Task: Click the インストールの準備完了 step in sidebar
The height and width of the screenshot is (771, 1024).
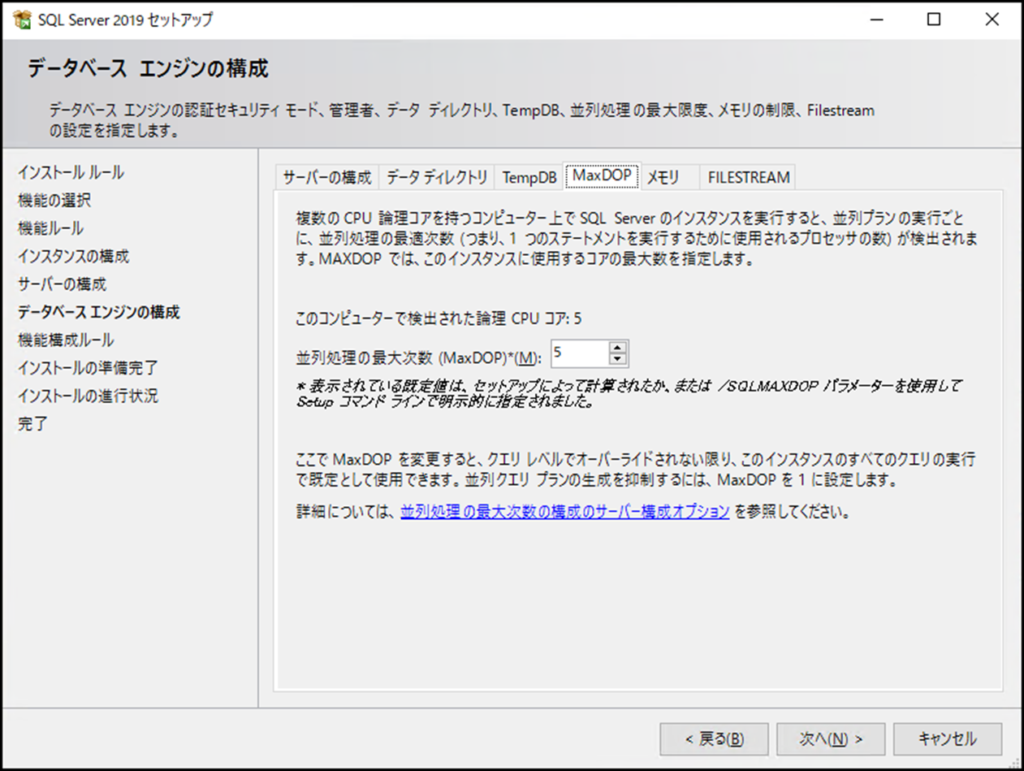Action: pyautogui.click(x=88, y=368)
